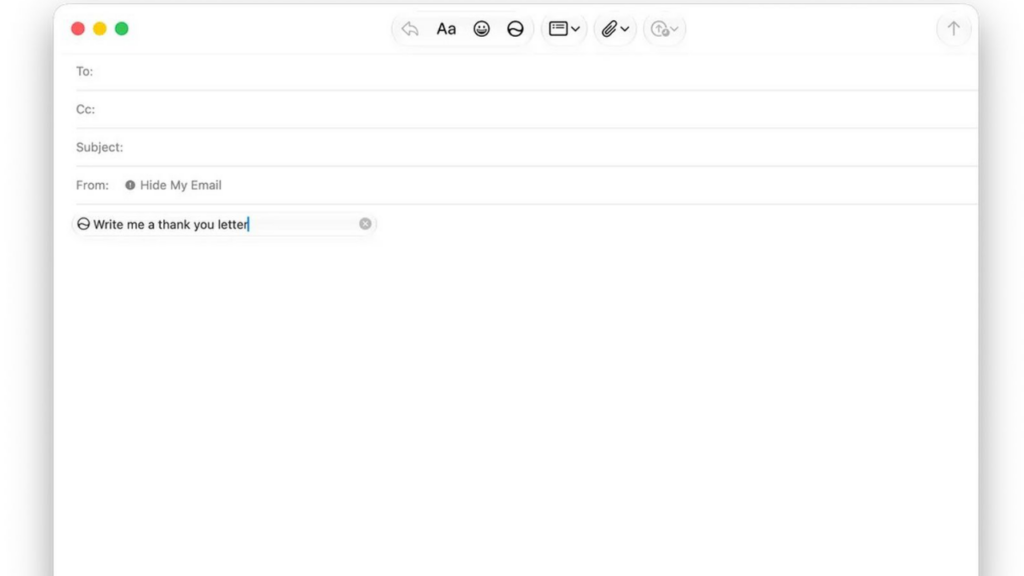Viewport: 1024px width, 576px height.
Task: Click the writing tools icon in toolbar
Action: [515, 29]
